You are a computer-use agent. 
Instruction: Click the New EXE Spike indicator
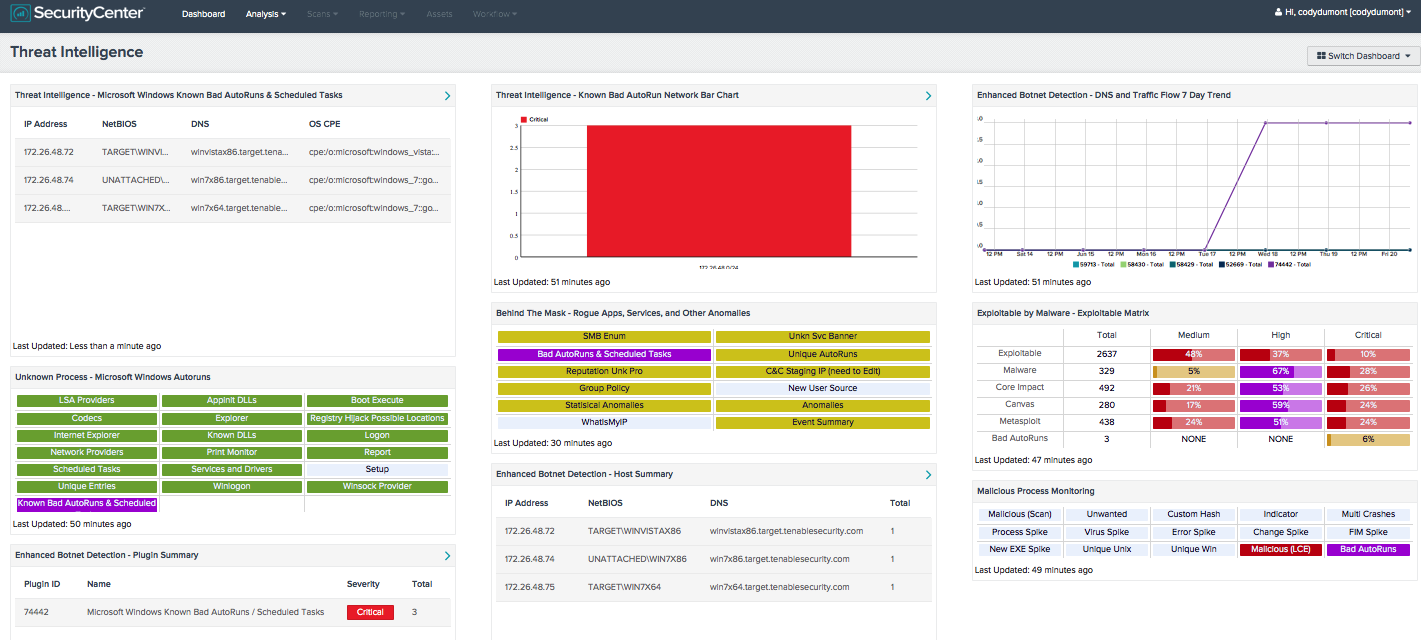pyautogui.click(x=1020, y=549)
